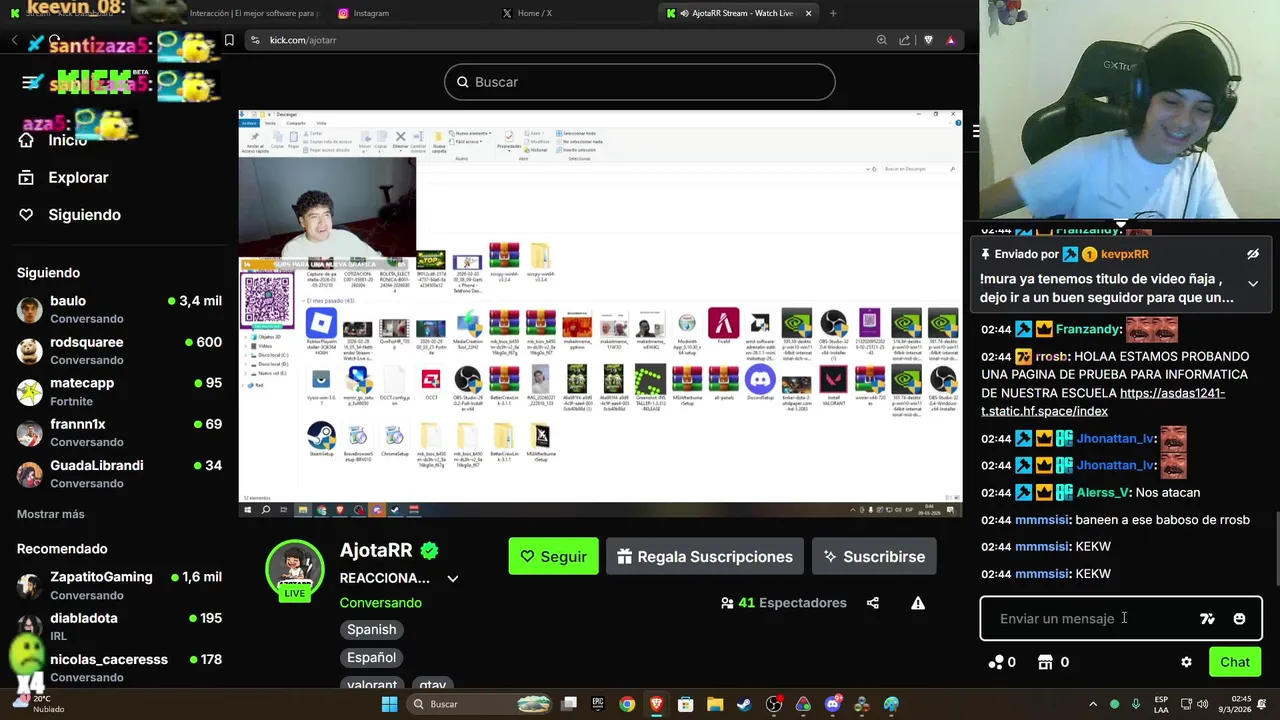The height and width of the screenshot is (720, 1280).
Task: Open baulo's channel in Siguiendo
Action: (x=119, y=309)
